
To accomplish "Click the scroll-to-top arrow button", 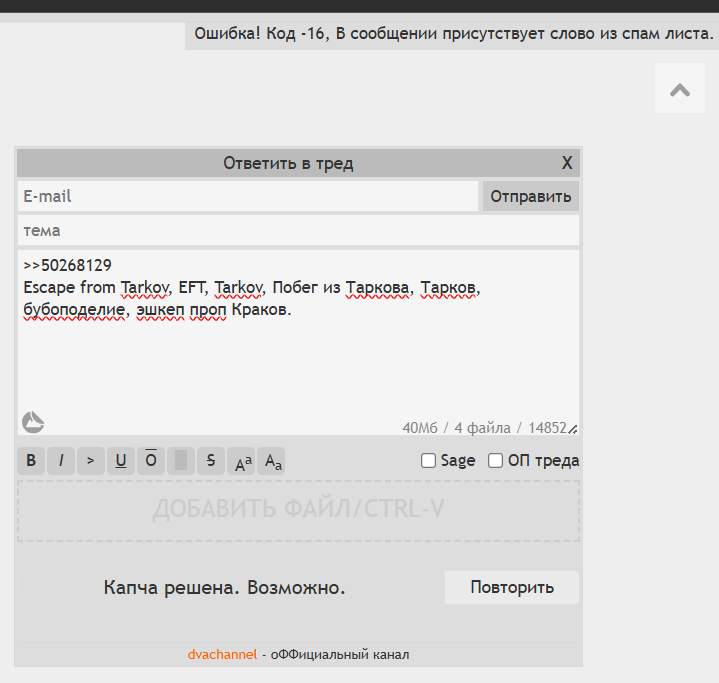I will tap(680, 88).
